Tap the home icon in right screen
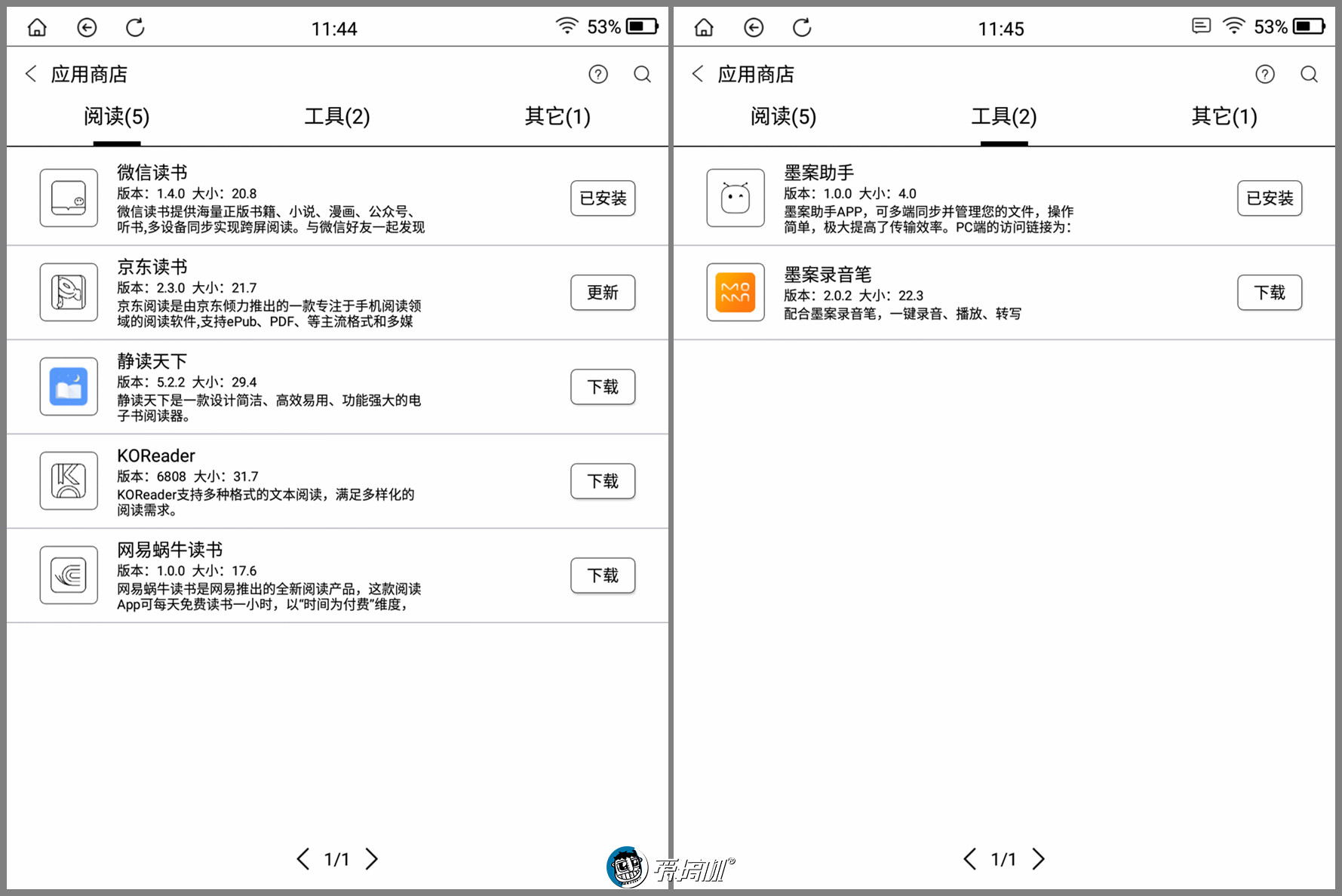The height and width of the screenshot is (896, 1342). tap(704, 28)
